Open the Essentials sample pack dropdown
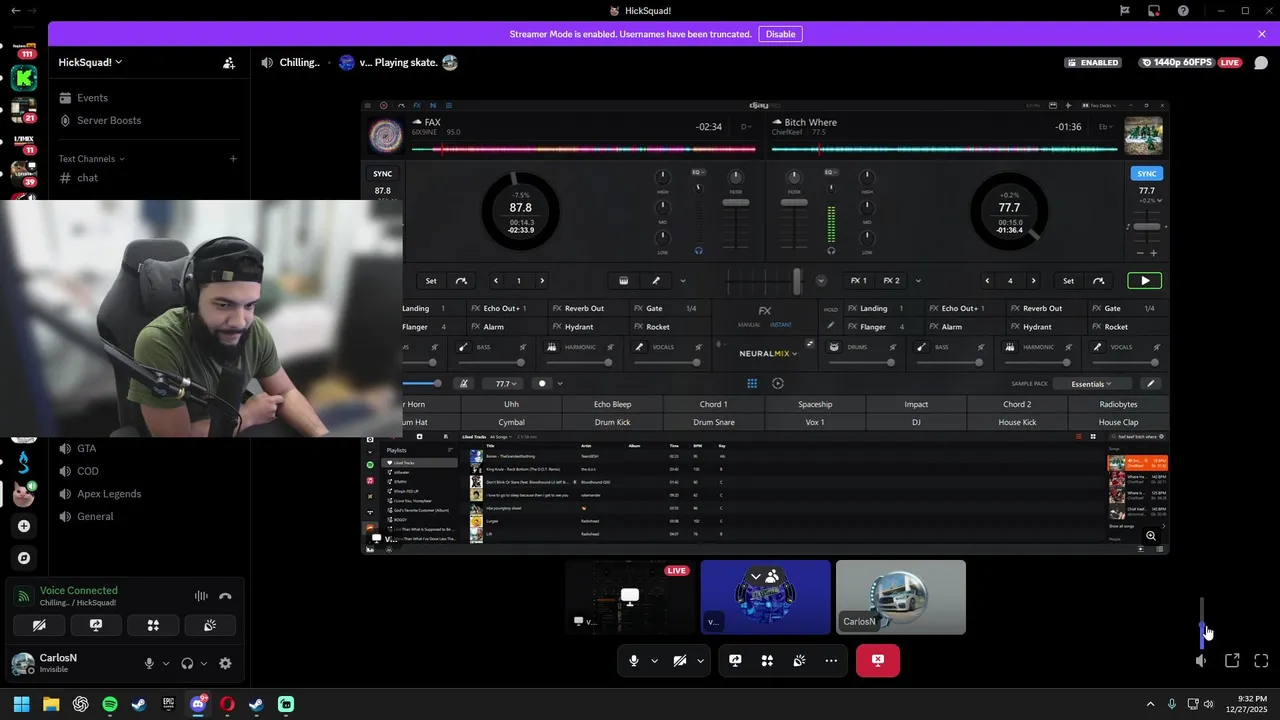Image resolution: width=1280 pixels, height=720 pixels. 1091,384
